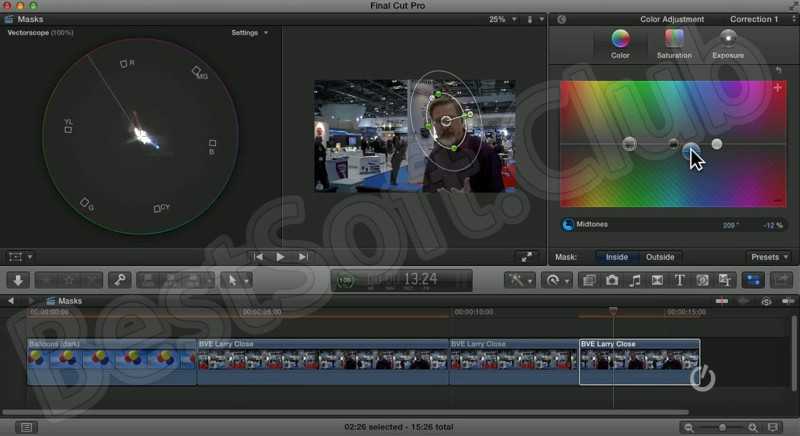
Task: Select the Balloons (dark) clip
Action: (x=112, y=362)
